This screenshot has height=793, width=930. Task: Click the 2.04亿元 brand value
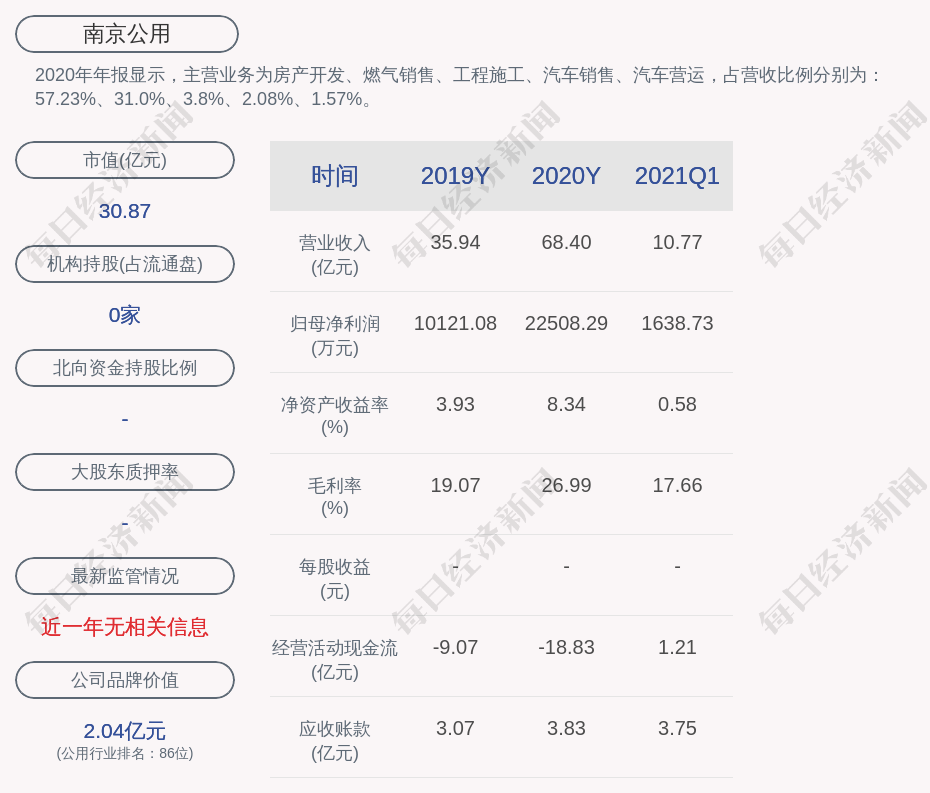125,731
